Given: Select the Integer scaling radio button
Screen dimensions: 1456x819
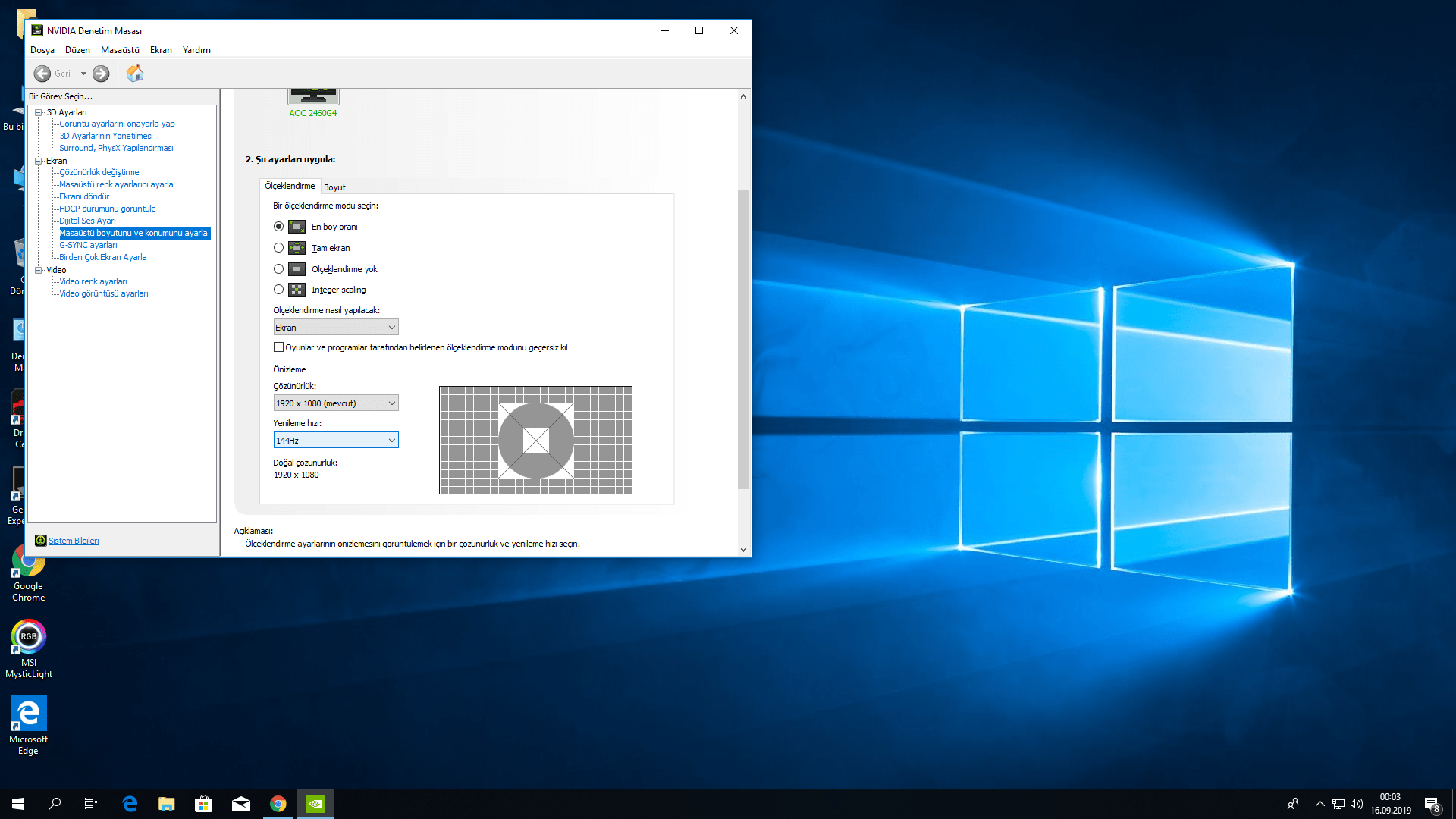Looking at the screenshot, I should tap(279, 290).
